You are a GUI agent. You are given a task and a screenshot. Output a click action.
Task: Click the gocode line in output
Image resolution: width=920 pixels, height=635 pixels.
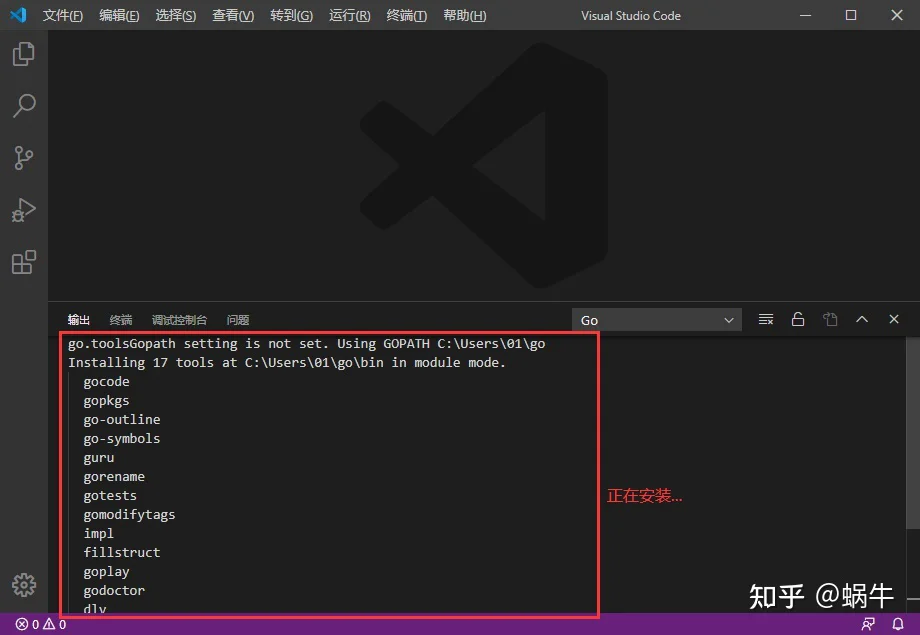pyautogui.click(x=106, y=381)
